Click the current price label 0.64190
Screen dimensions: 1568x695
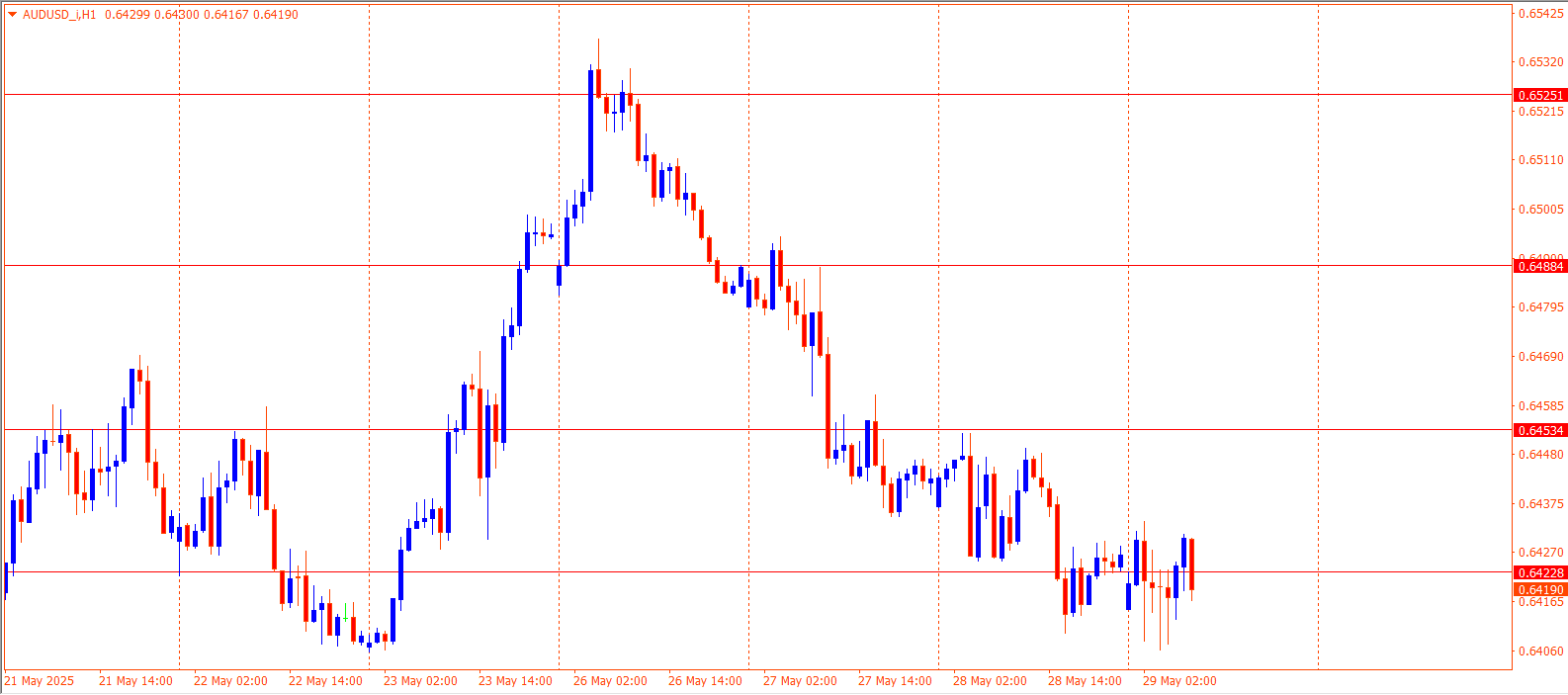click(x=1540, y=590)
